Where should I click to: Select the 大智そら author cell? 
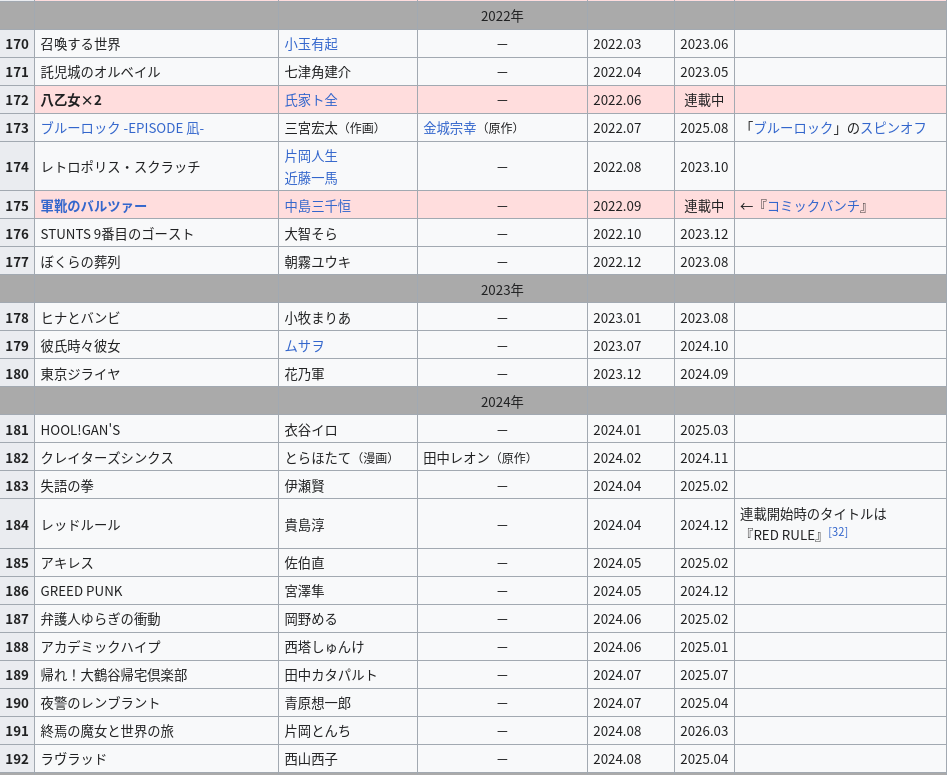[348, 234]
